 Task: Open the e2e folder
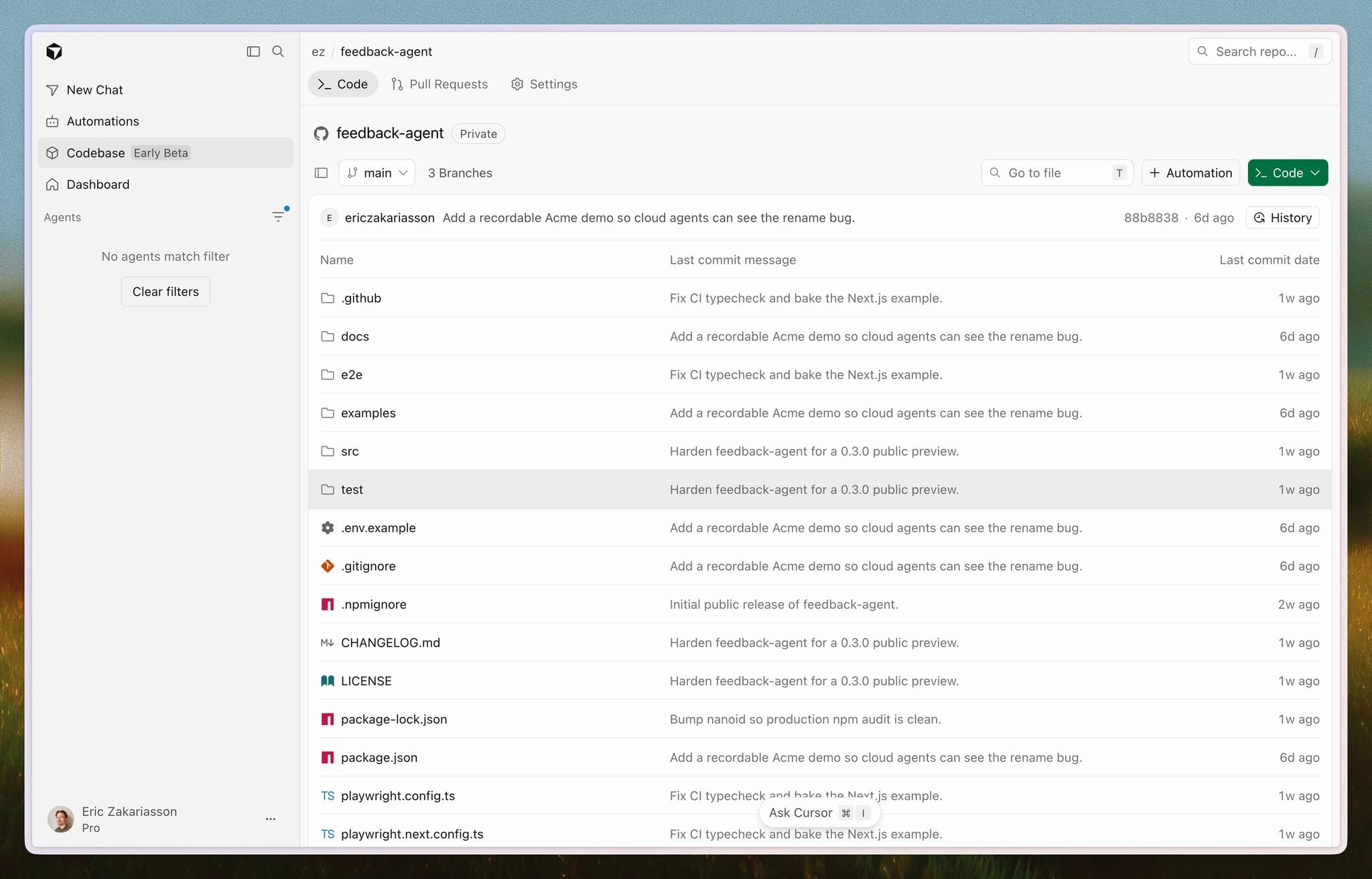coord(352,375)
